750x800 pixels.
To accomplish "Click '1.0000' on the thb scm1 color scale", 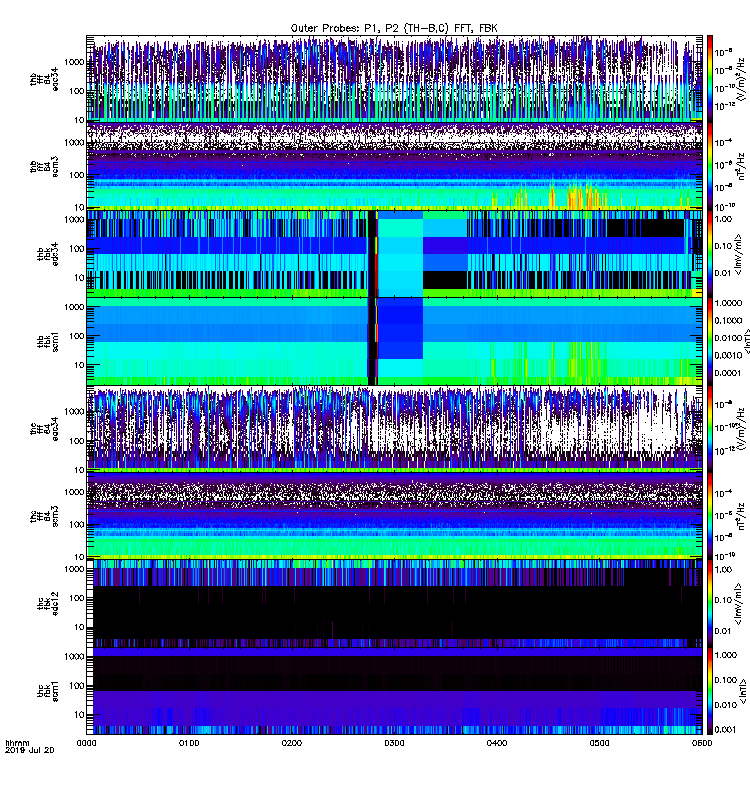I will coord(728,303).
